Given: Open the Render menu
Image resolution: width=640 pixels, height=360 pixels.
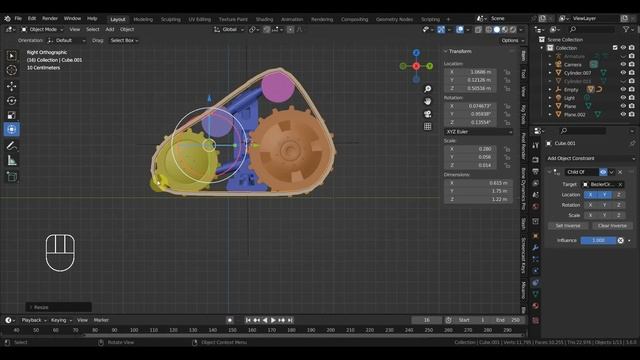Looking at the screenshot, I should pos(50,18).
